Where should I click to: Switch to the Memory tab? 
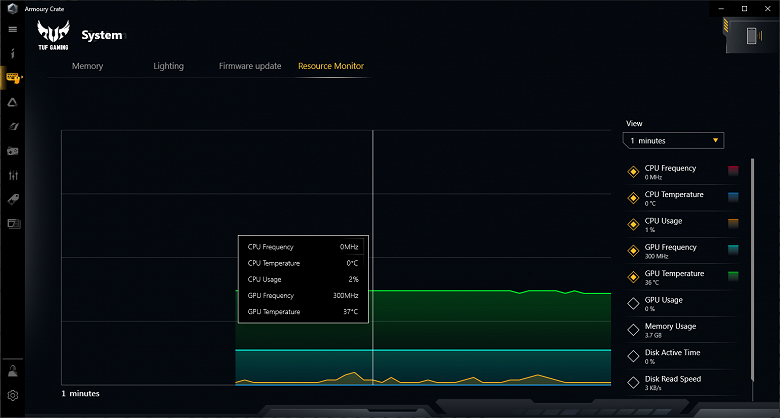[x=88, y=66]
